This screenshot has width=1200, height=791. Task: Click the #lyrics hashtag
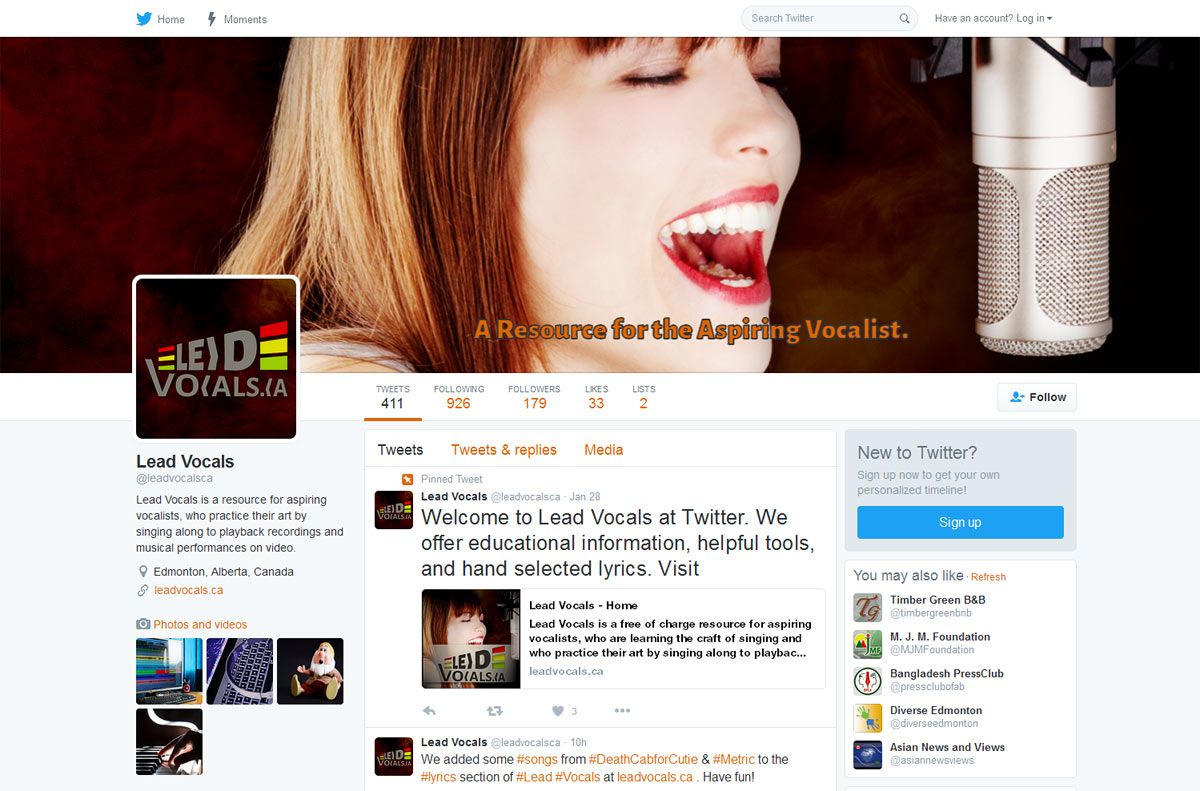pos(439,777)
